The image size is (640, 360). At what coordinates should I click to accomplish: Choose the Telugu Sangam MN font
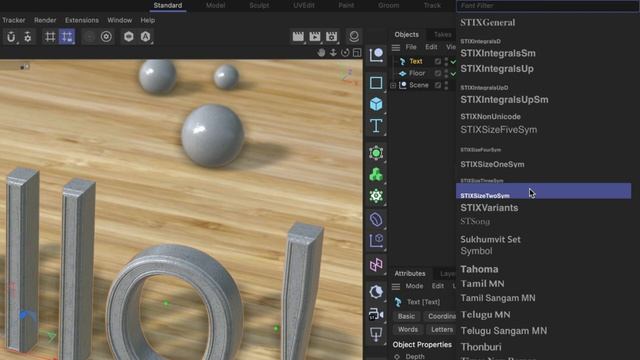pos(504,331)
